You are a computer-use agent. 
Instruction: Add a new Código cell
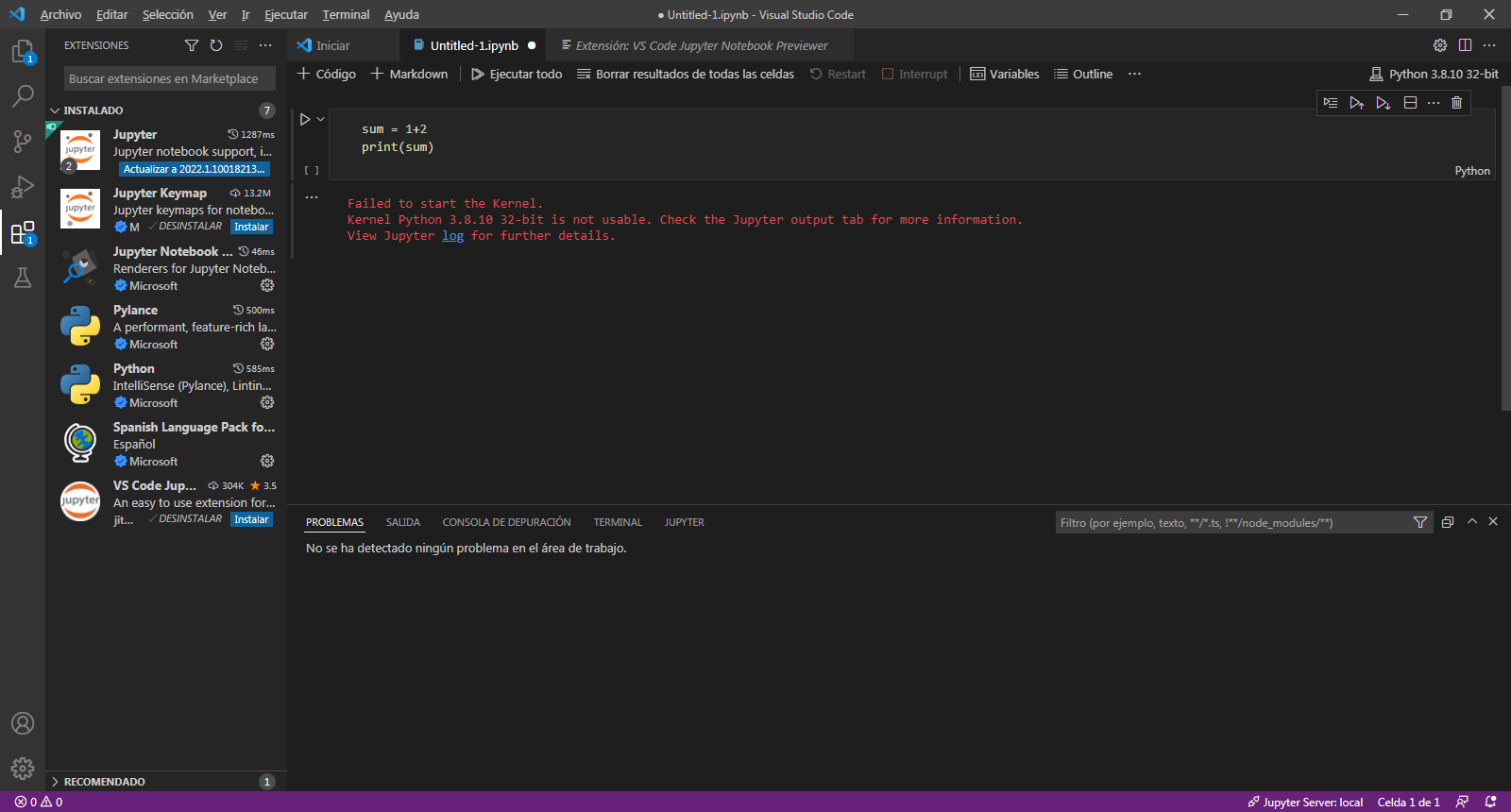click(327, 74)
